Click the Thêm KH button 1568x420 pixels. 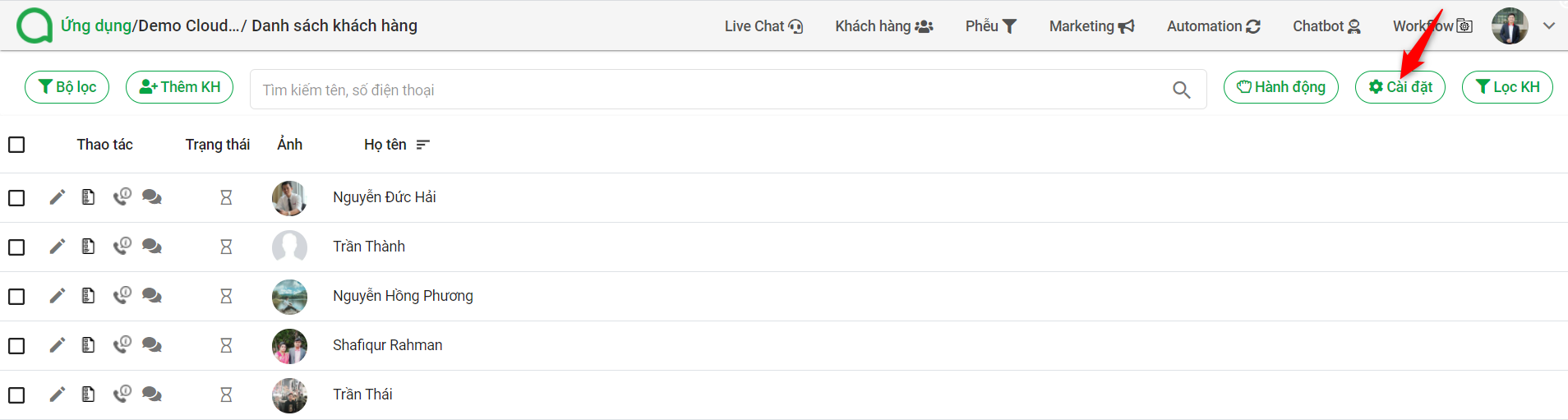(179, 87)
